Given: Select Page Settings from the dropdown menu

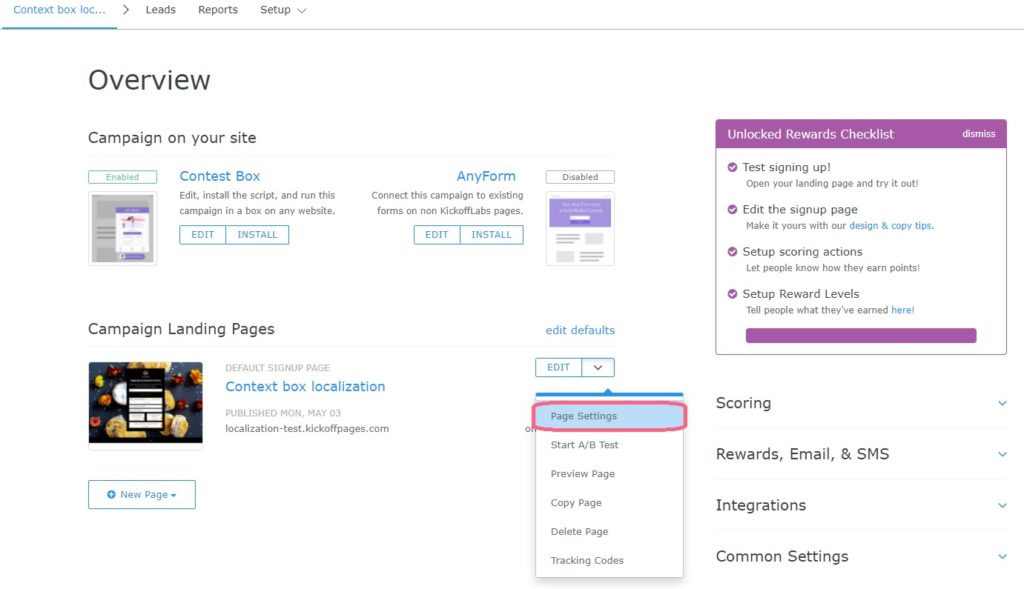Looking at the screenshot, I should [609, 416].
